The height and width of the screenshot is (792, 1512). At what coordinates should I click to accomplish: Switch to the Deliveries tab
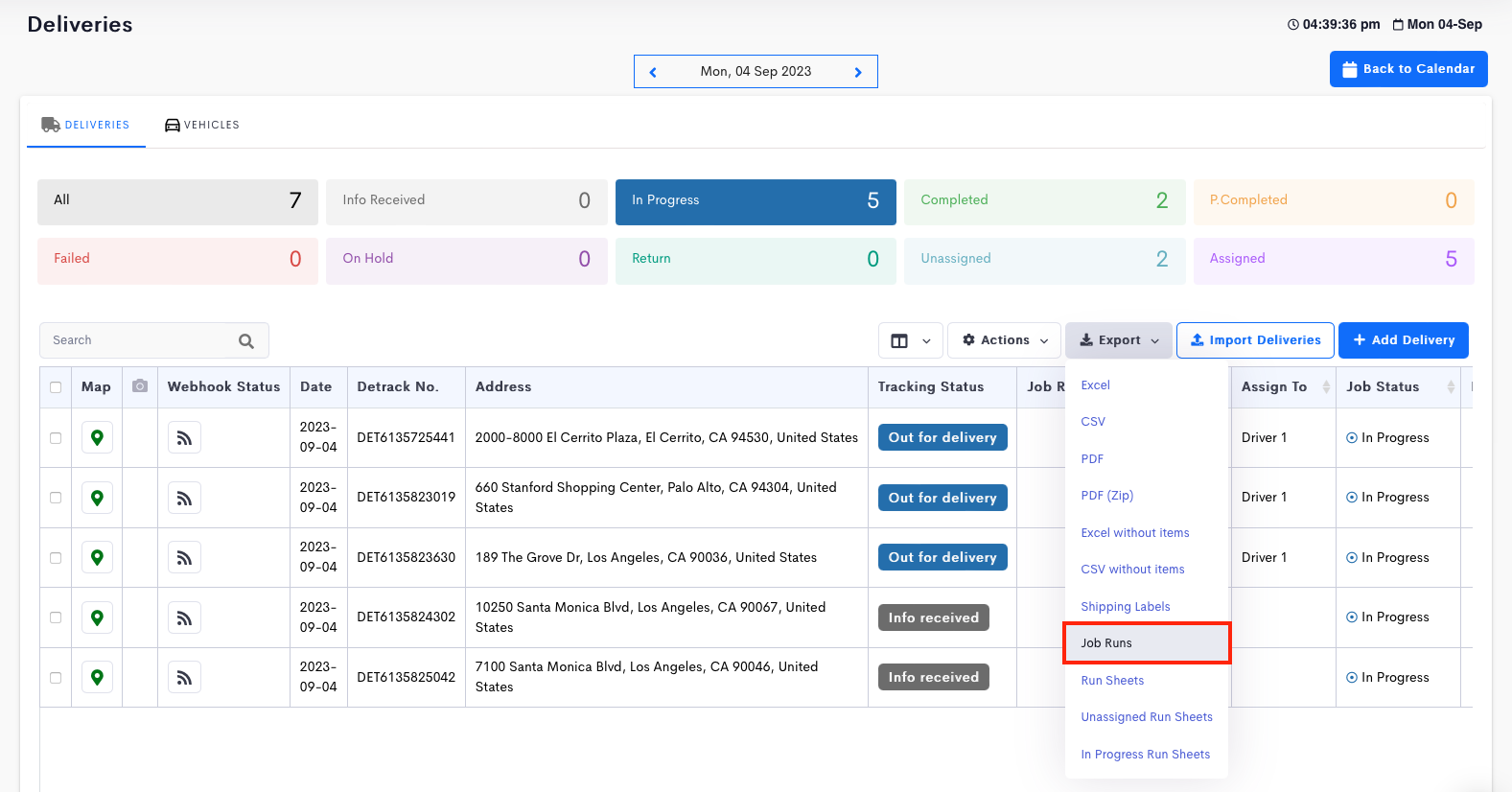point(85,125)
